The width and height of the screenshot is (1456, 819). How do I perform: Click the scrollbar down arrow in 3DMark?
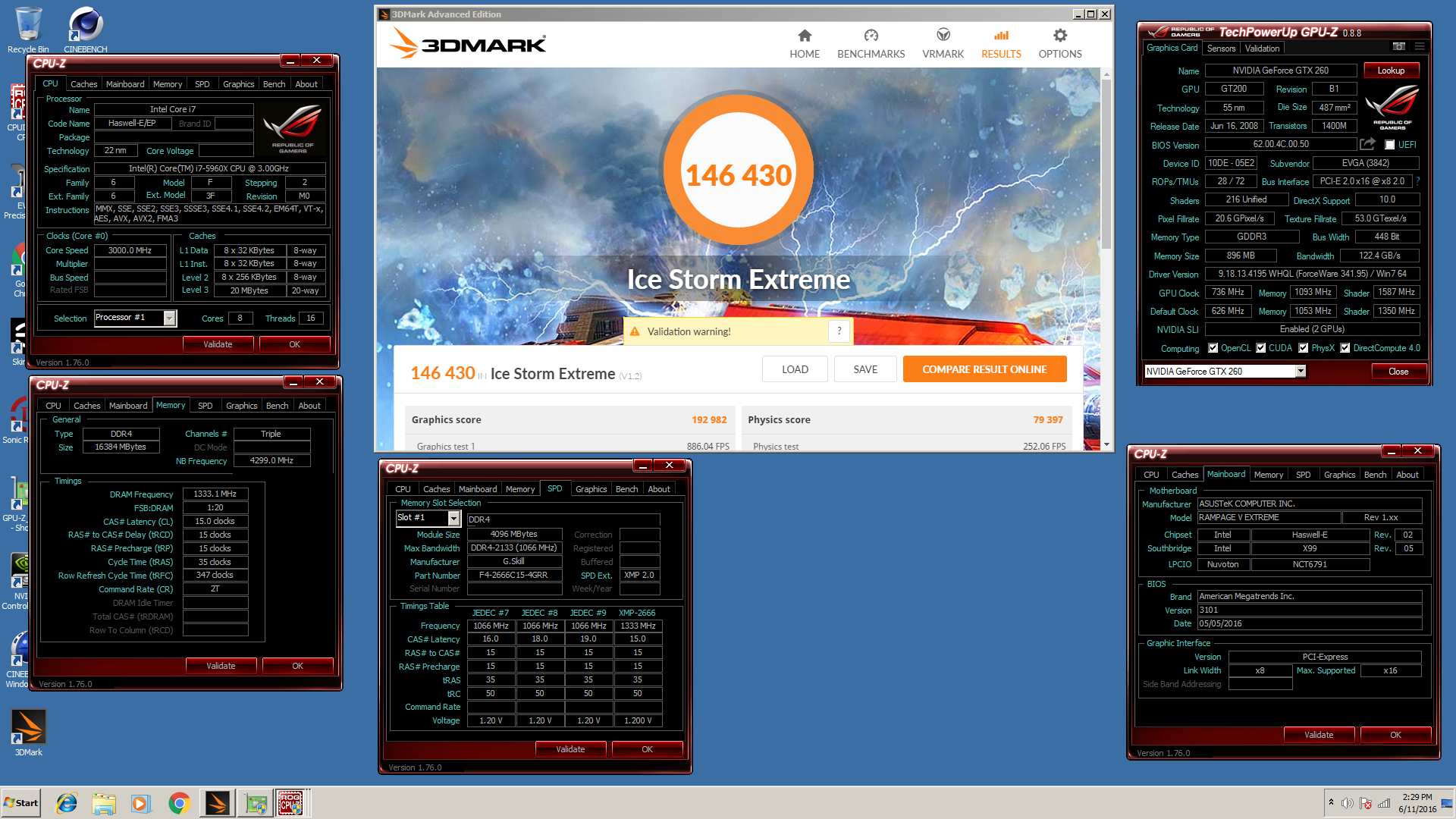click(1106, 444)
